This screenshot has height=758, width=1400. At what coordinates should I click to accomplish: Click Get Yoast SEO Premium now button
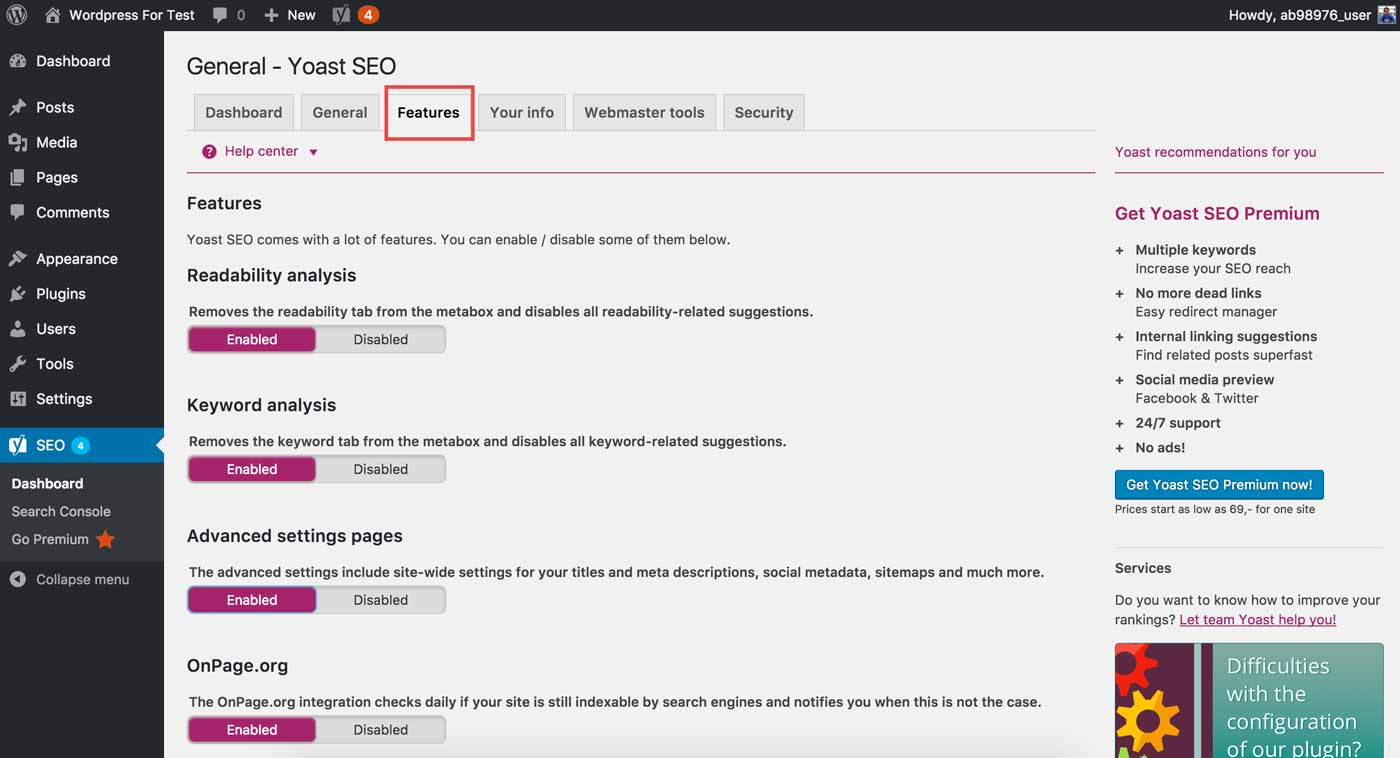(x=1219, y=484)
